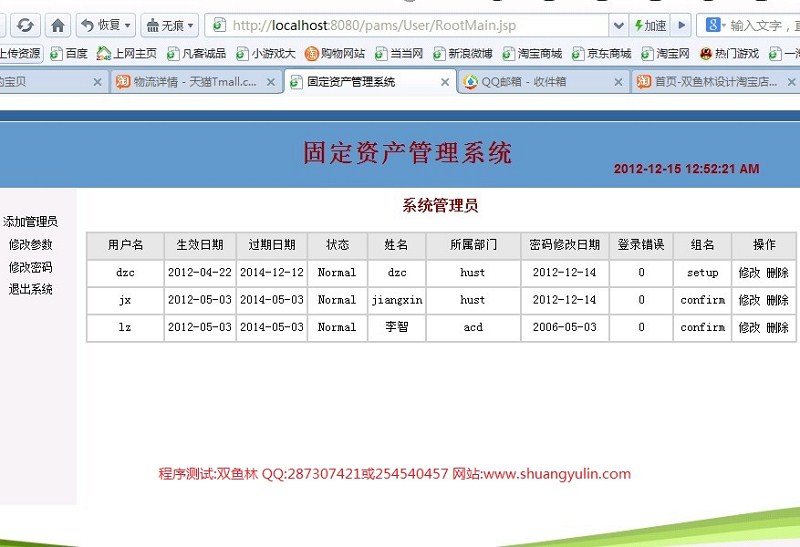Screen dimensions: 800x547
Task: Click the go arrow beside 加速
Action: click(x=681, y=25)
